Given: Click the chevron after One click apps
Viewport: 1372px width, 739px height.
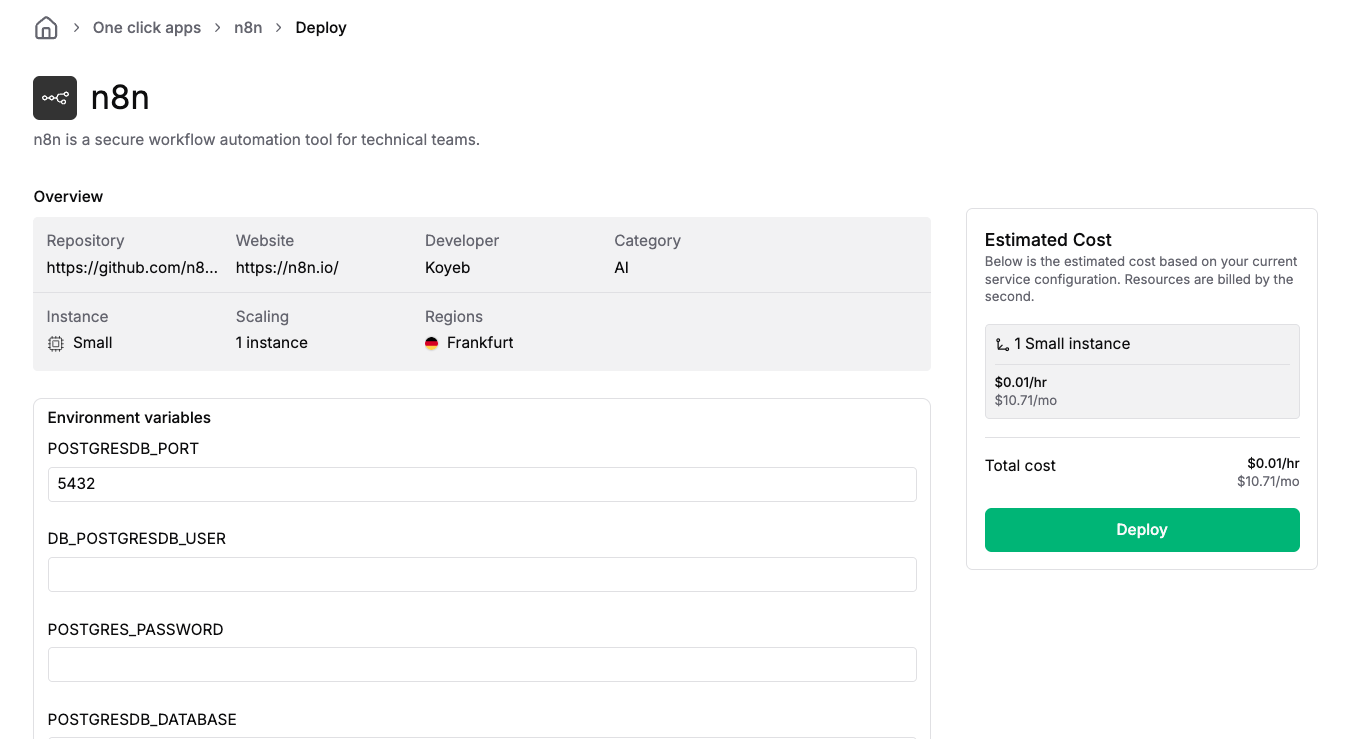Looking at the screenshot, I should [x=220, y=27].
